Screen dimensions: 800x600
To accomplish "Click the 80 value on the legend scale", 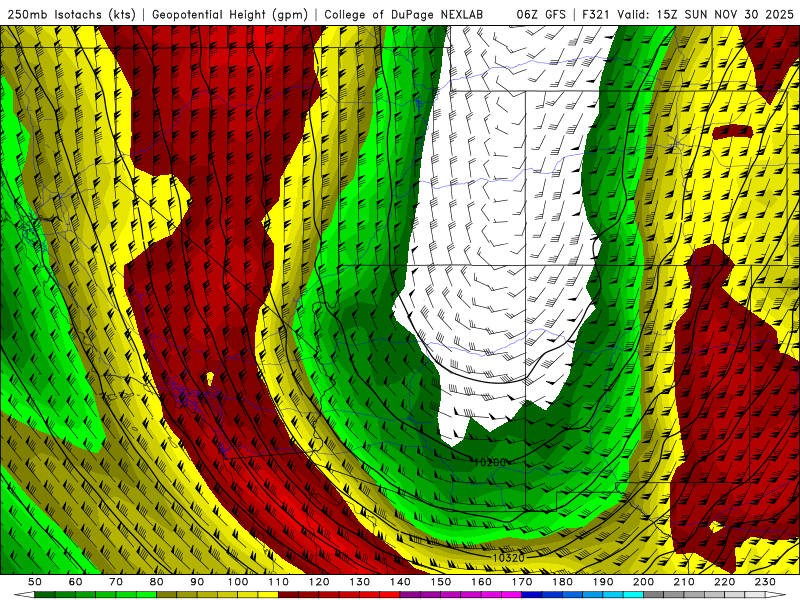I will click(157, 582).
